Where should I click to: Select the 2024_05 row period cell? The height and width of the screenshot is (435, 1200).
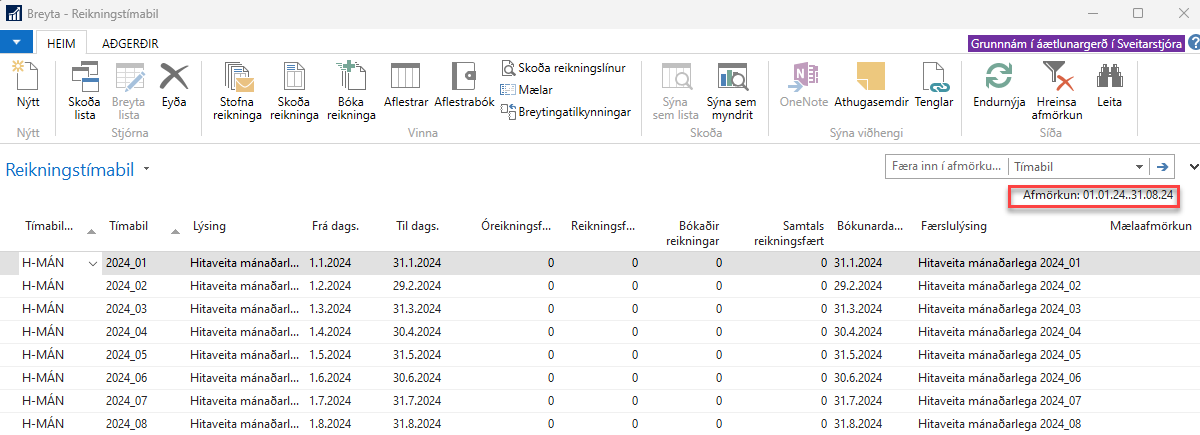click(x=127, y=354)
